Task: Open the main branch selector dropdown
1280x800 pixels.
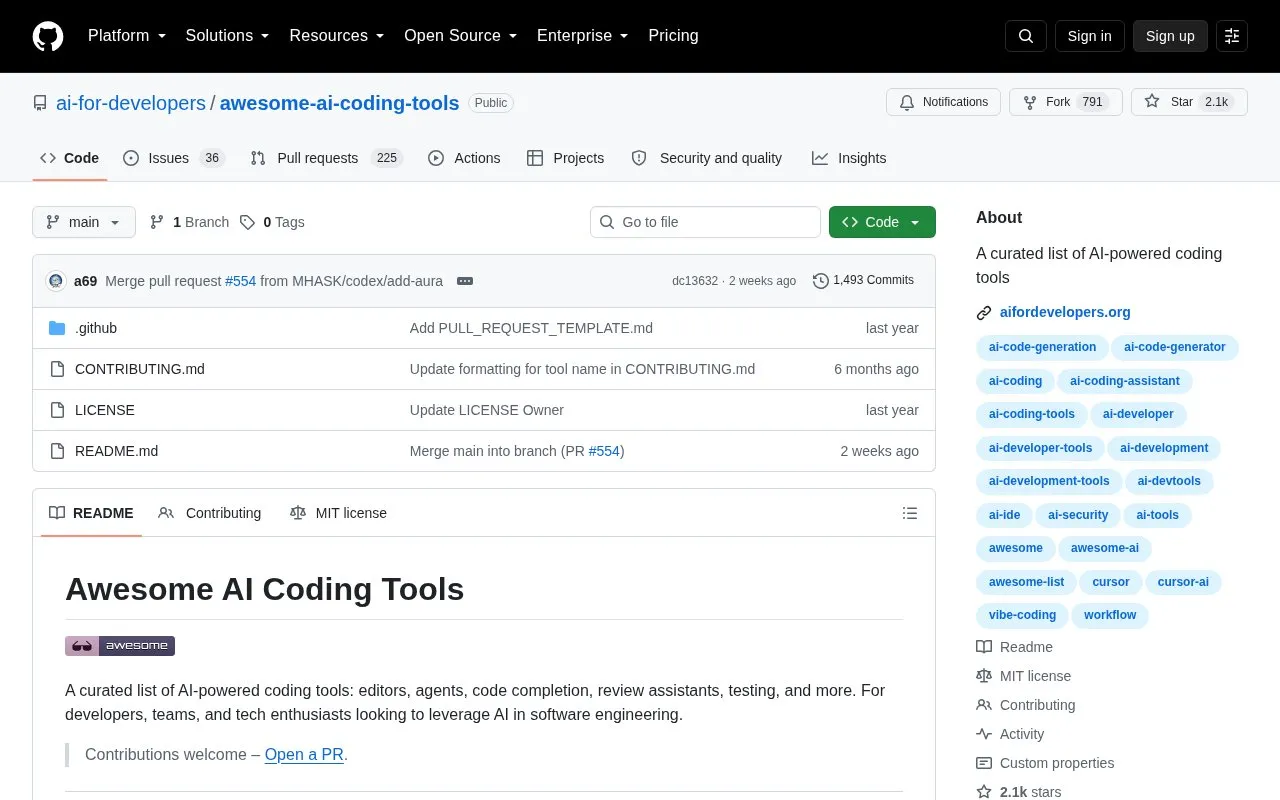Action: pyautogui.click(x=84, y=222)
